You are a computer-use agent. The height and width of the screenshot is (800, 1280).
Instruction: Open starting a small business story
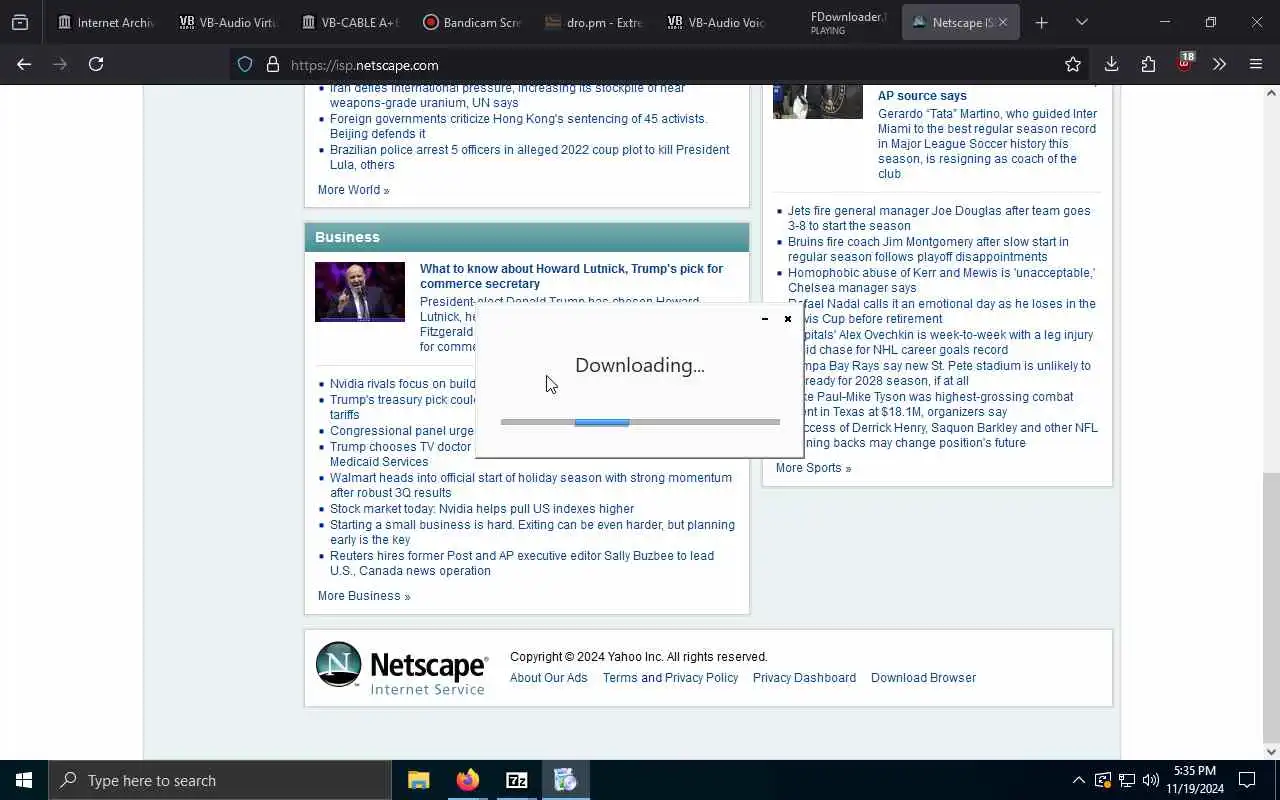pos(532,532)
